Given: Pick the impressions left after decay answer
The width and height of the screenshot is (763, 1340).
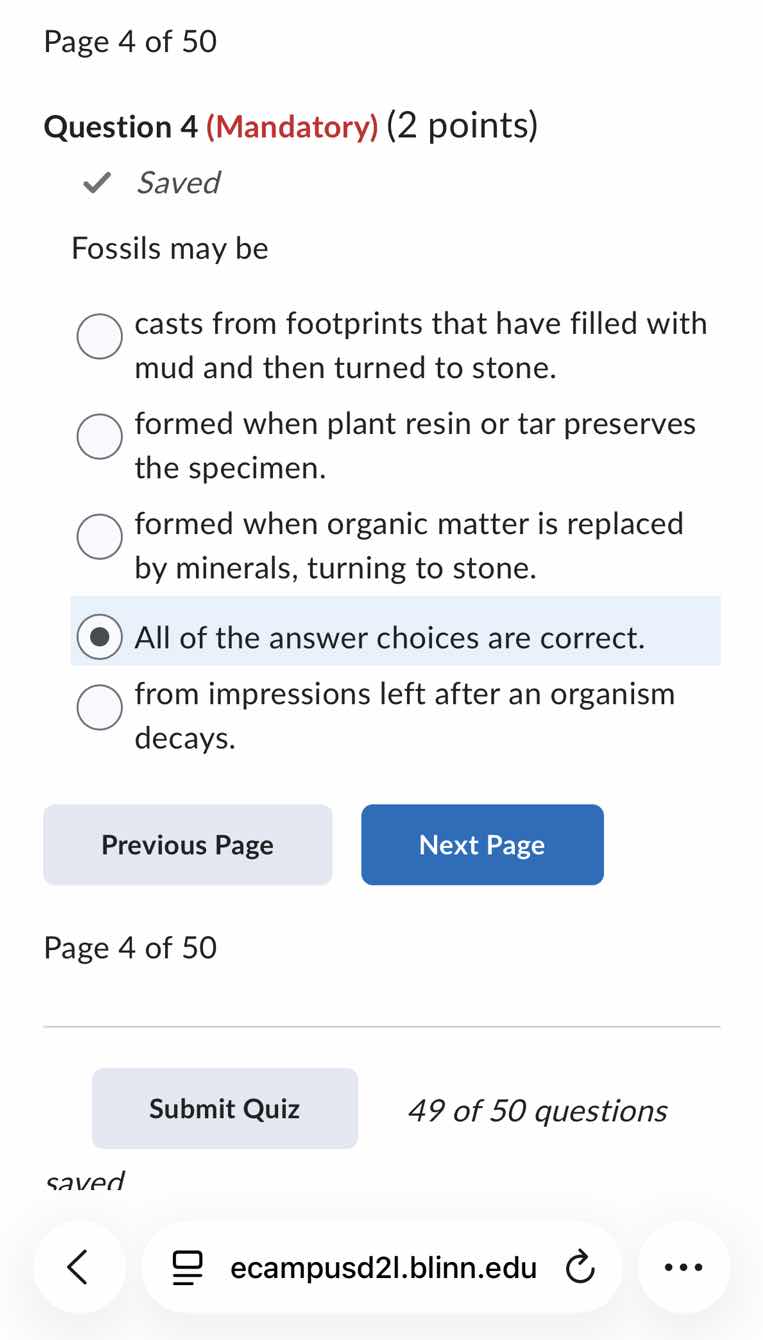Looking at the screenshot, I should (99, 707).
